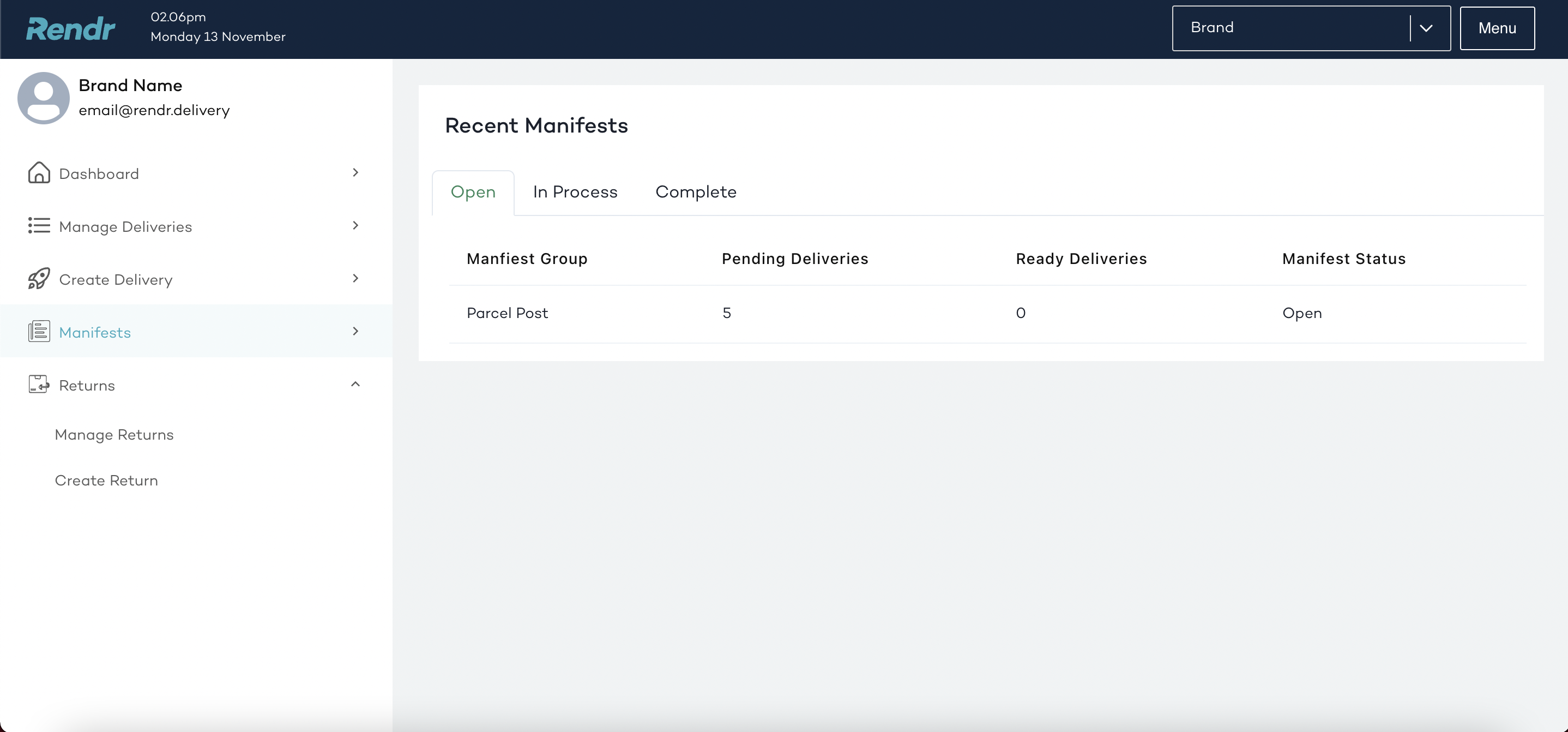
Task: Click the Manifests document icon
Action: coord(39,332)
